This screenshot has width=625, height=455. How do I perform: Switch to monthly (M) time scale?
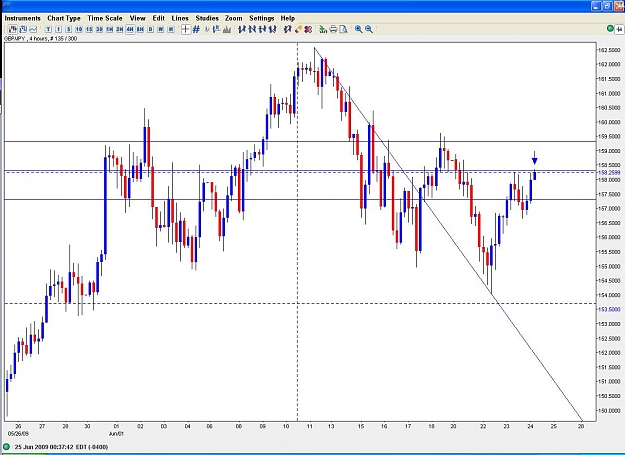pos(171,29)
